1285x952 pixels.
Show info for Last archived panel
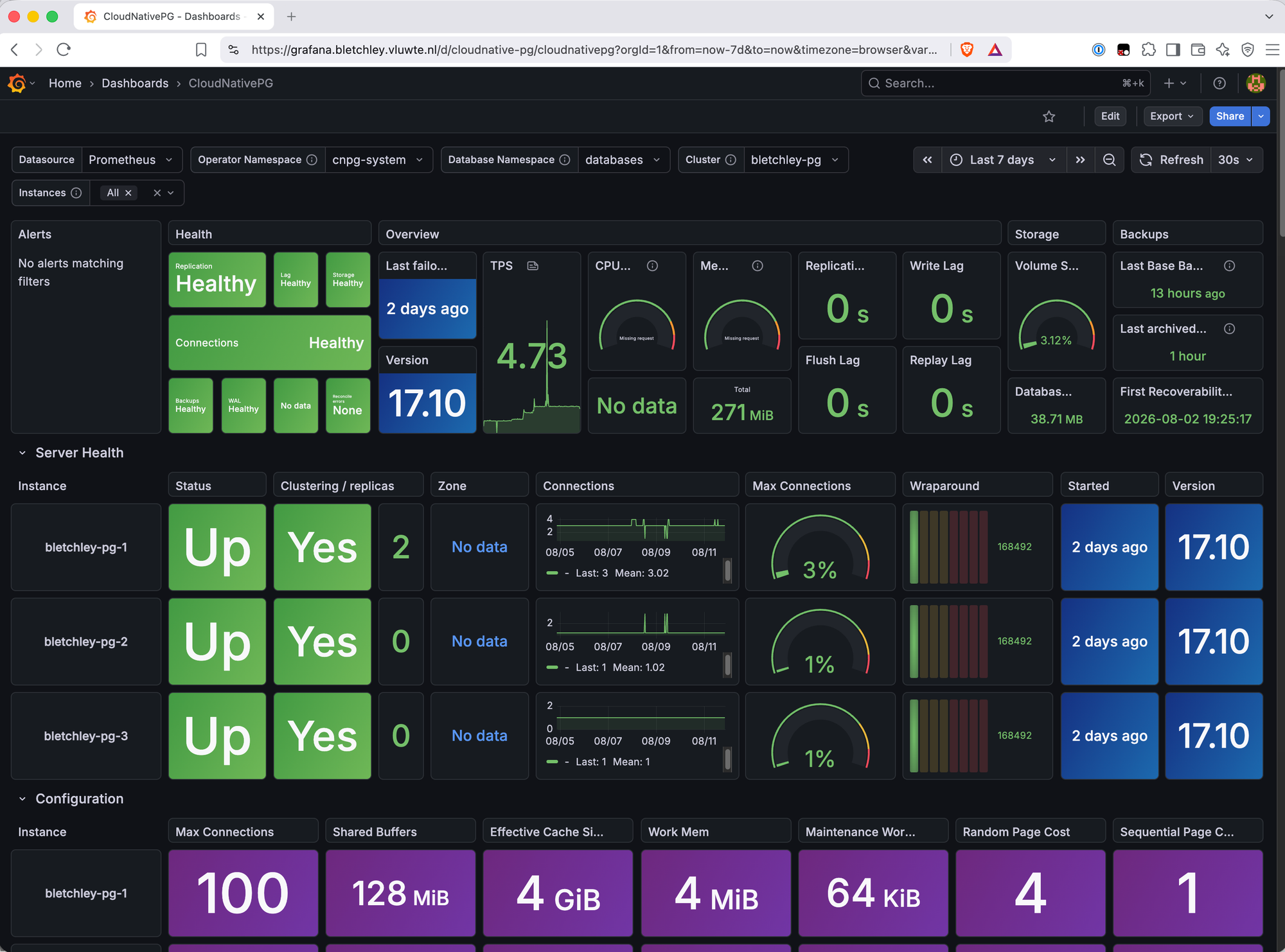(1230, 329)
